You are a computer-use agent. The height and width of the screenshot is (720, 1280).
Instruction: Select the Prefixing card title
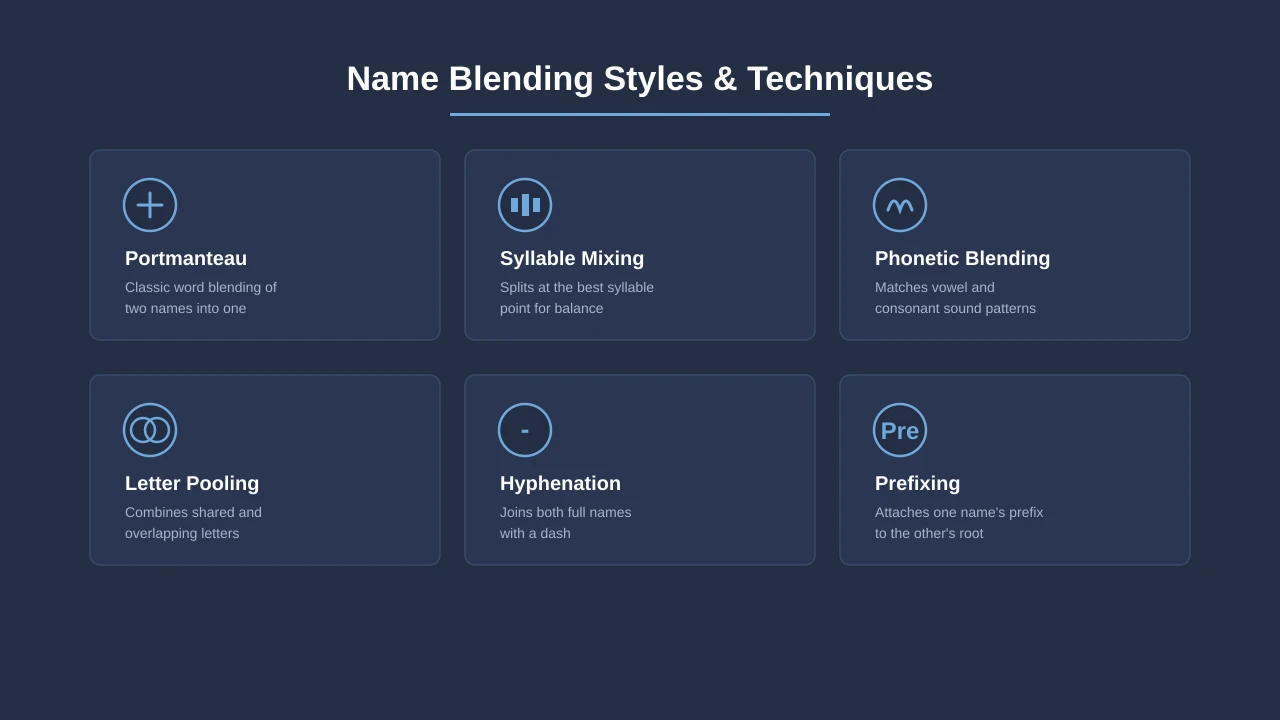coord(917,483)
